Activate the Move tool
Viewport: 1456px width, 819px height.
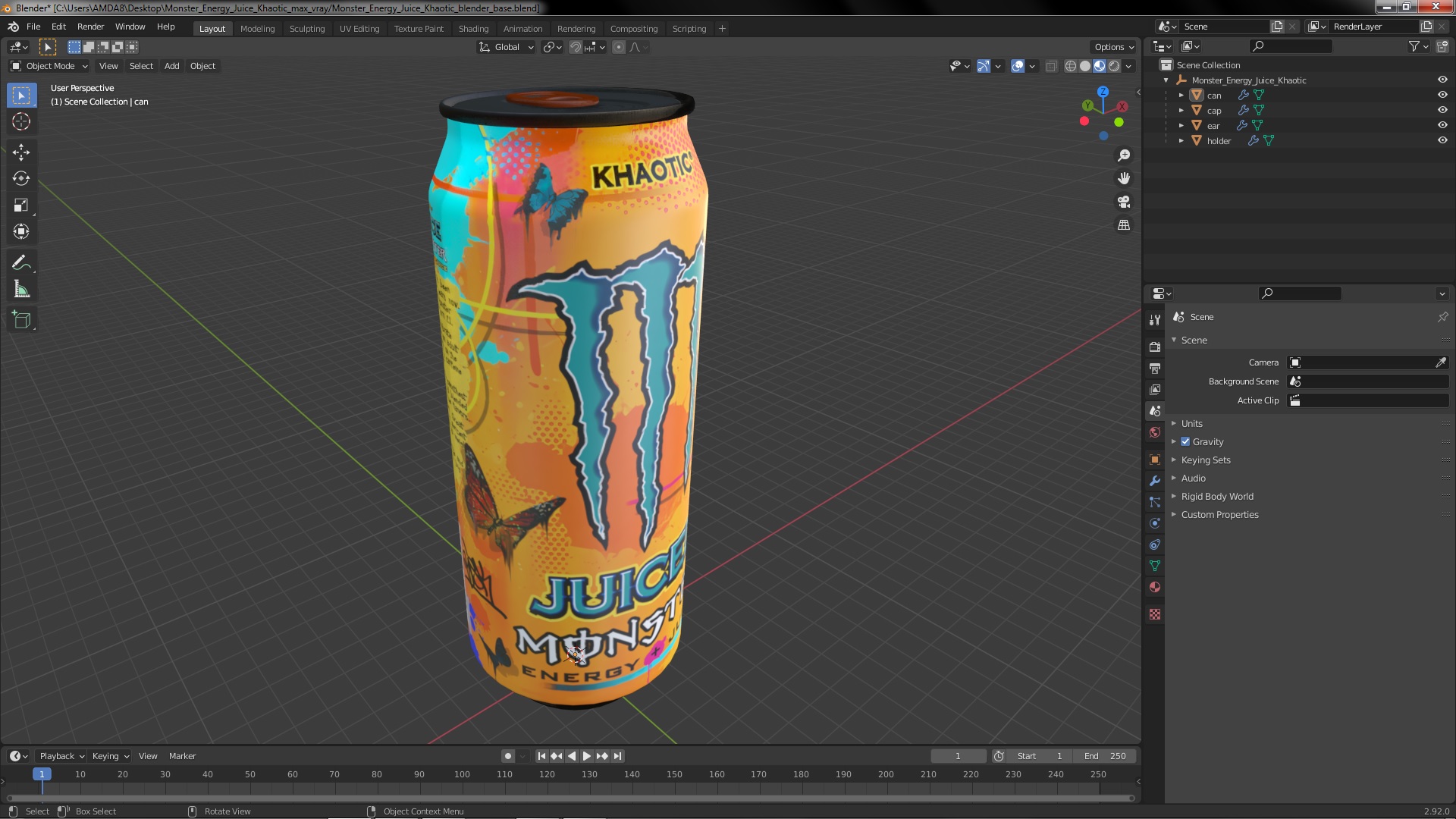tap(21, 152)
